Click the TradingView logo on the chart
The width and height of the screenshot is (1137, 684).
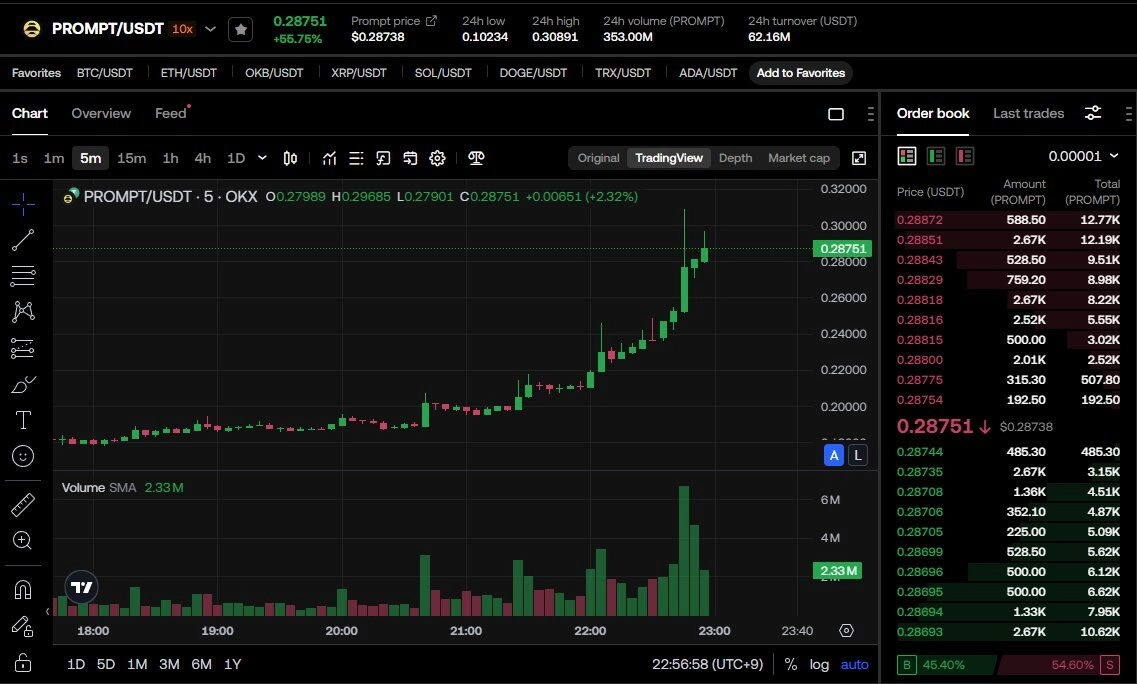[81, 588]
